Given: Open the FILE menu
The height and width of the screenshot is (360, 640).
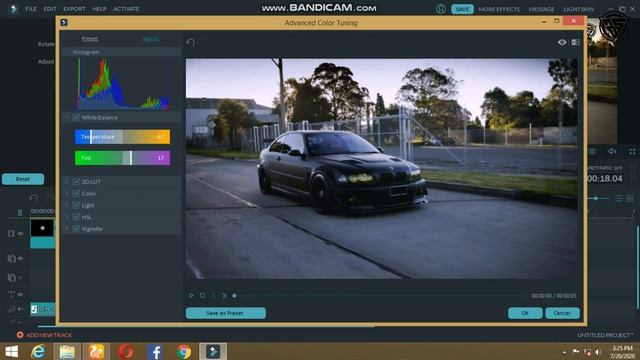Looking at the screenshot, I should [31, 9].
